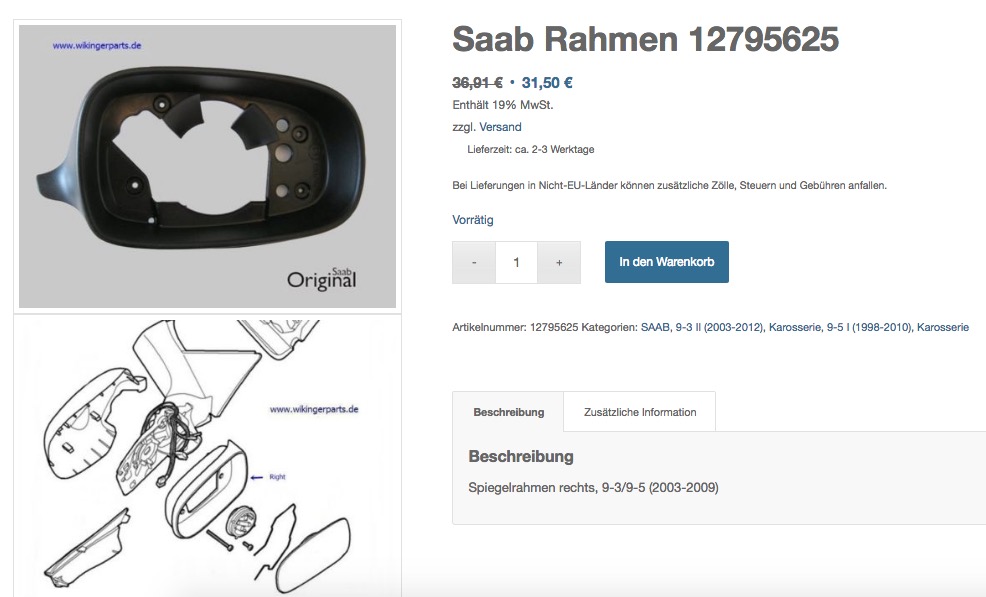
Task: Click the quantity input field
Action: (516, 262)
